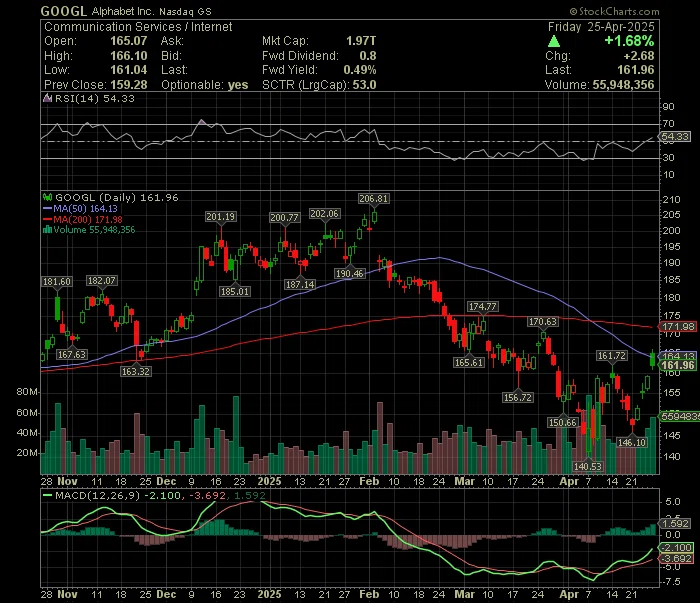The image size is (700, 603).
Task: Click the '+2.68' Chg value
Action: (639, 56)
